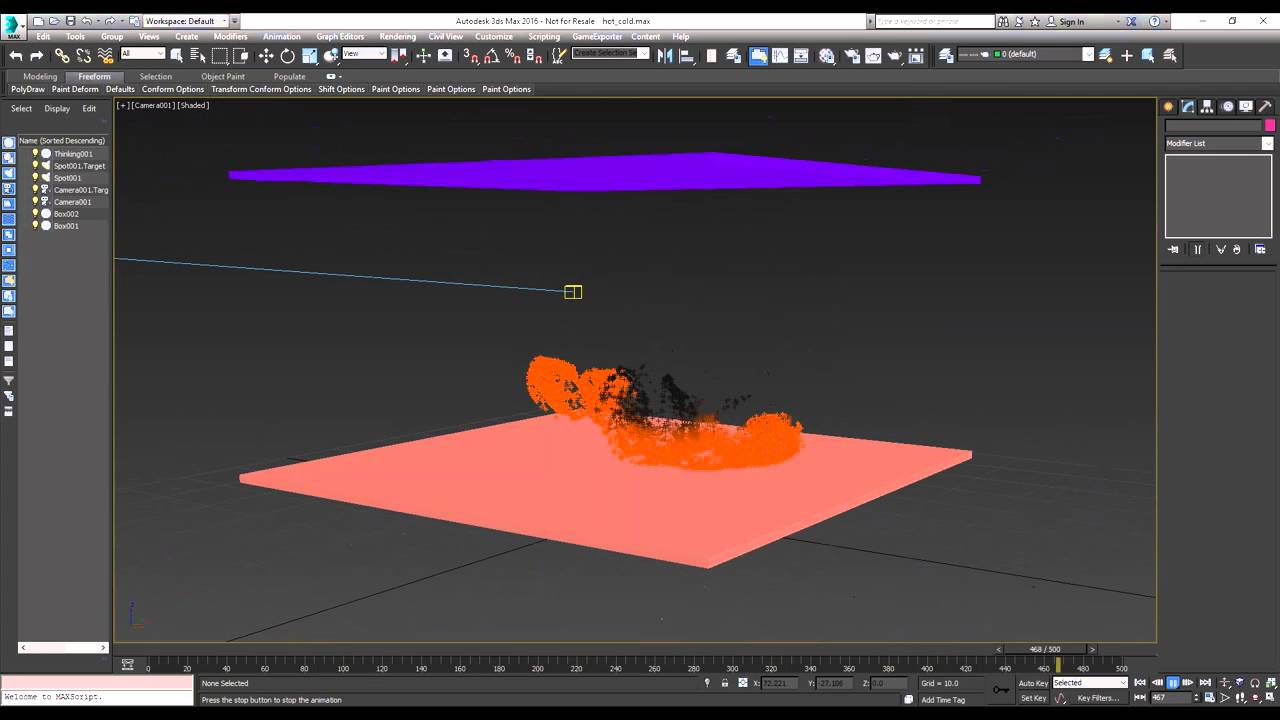The image size is (1280, 720).
Task: Click the Render Production teapot icon
Action: (895, 56)
